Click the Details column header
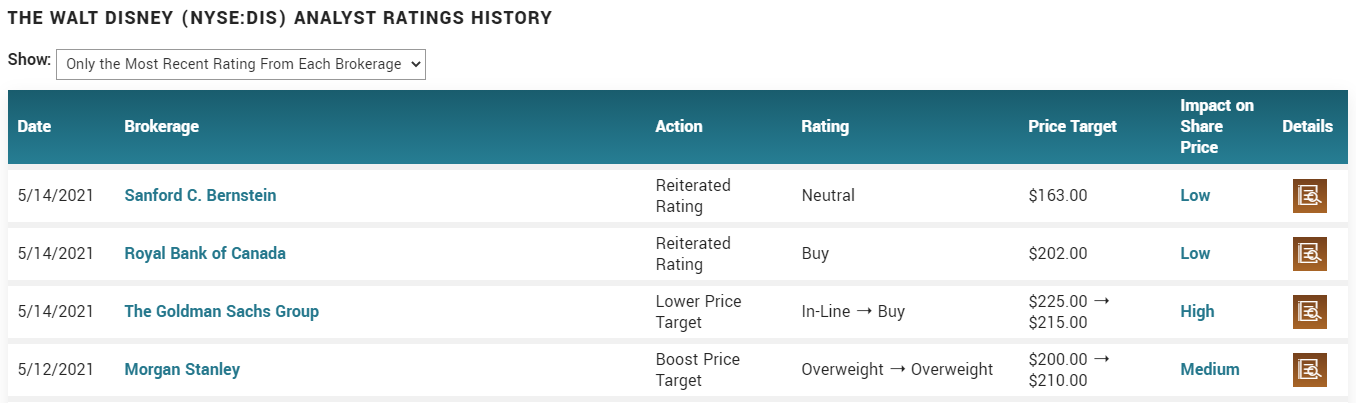This screenshot has width=1356, height=403. tap(1307, 127)
